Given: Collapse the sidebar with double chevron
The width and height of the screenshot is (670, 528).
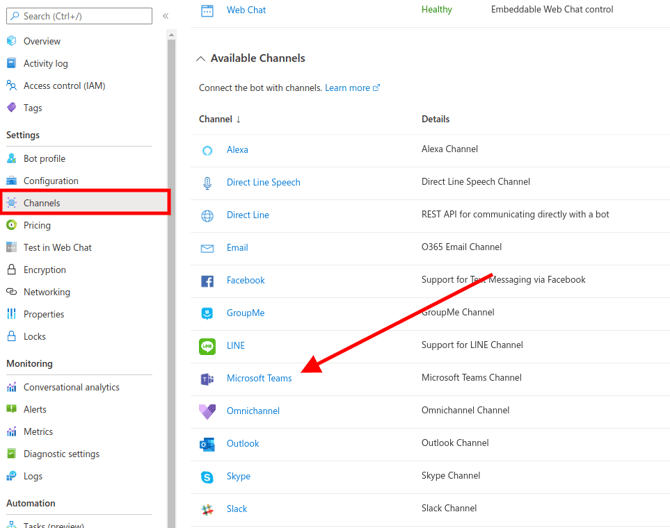Looking at the screenshot, I should pyautogui.click(x=166, y=16).
